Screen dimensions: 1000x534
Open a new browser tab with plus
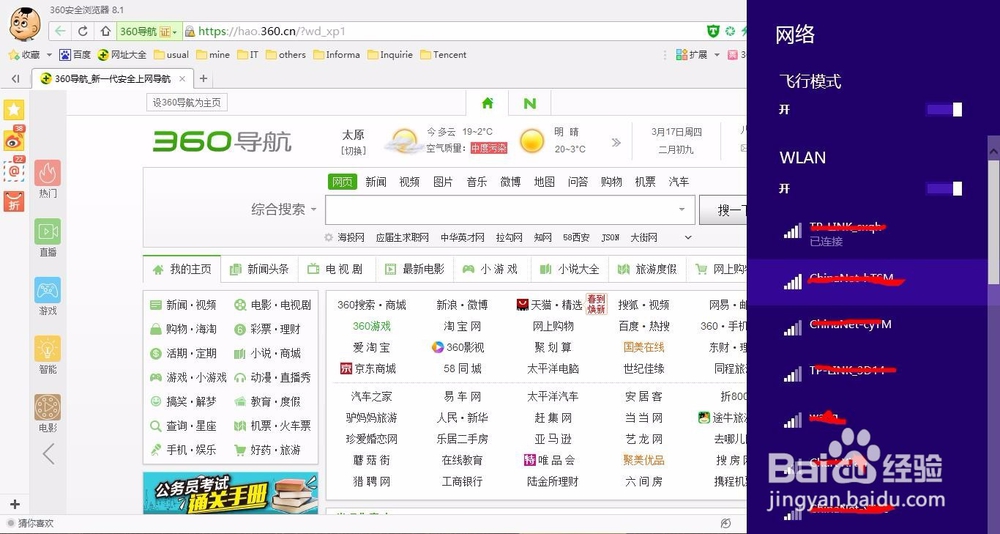(x=203, y=78)
